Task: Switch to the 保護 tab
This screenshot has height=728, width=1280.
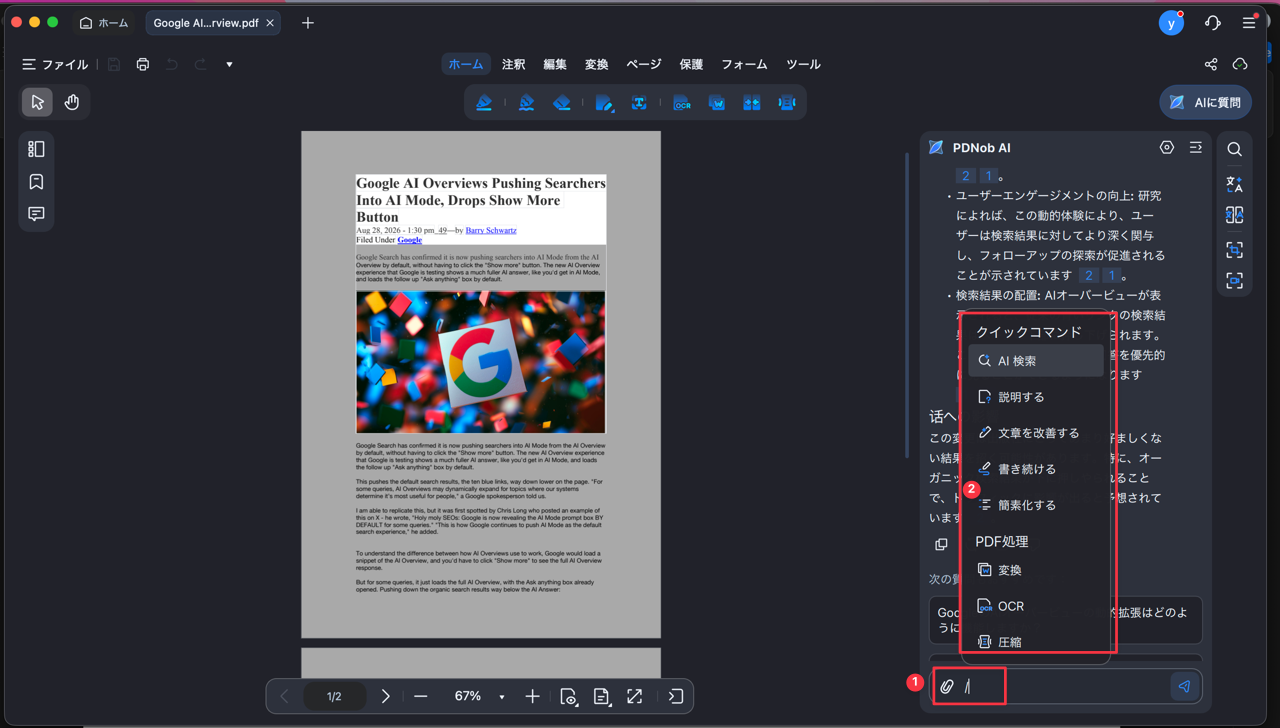Action: [x=691, y=64]
